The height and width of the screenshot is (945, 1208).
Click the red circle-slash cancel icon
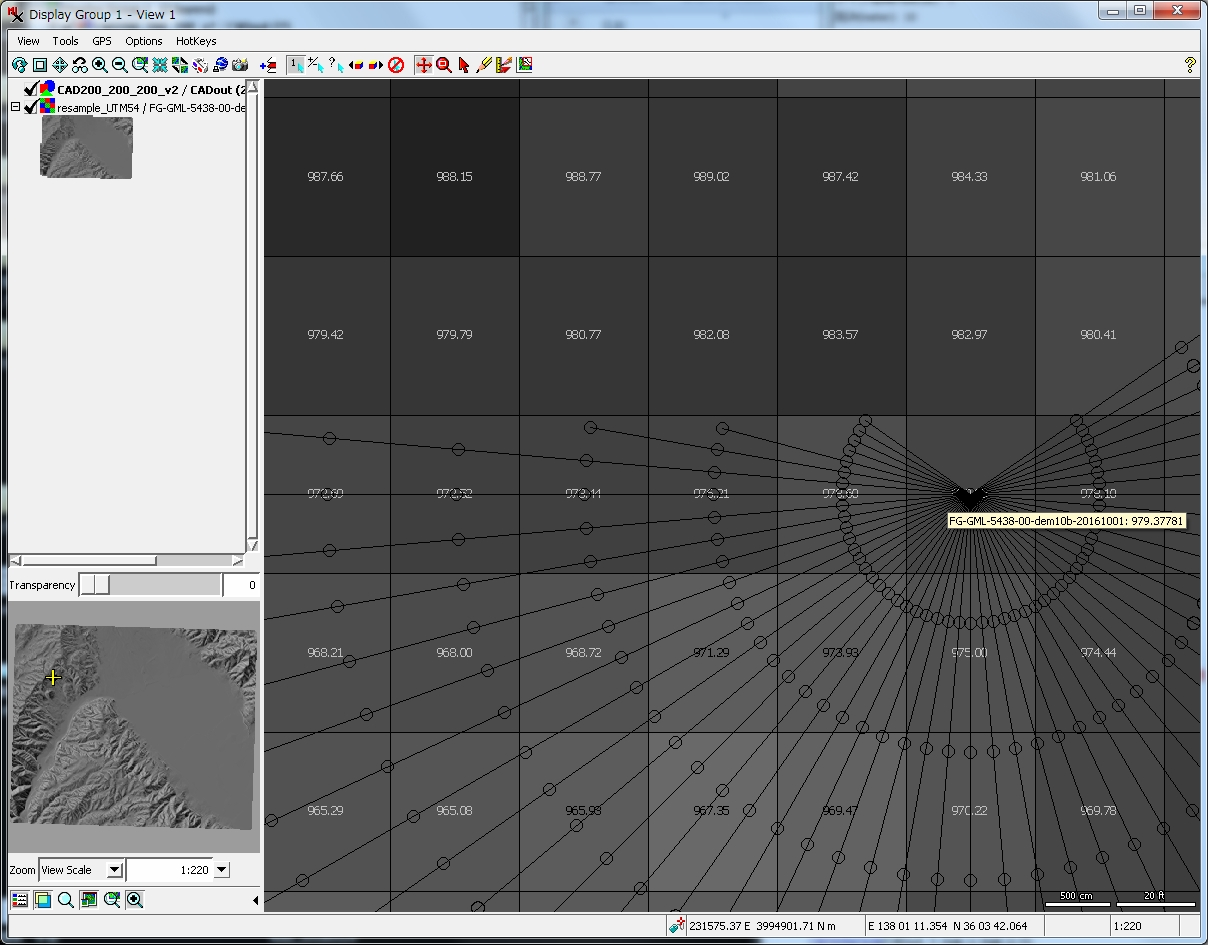[x=396, y=65]
